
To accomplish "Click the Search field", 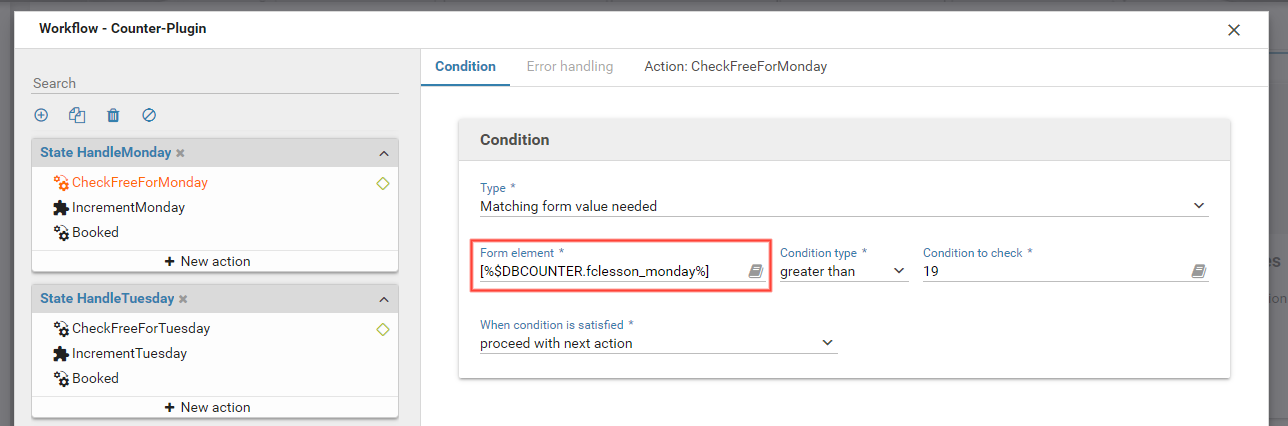I will (215, 83).
